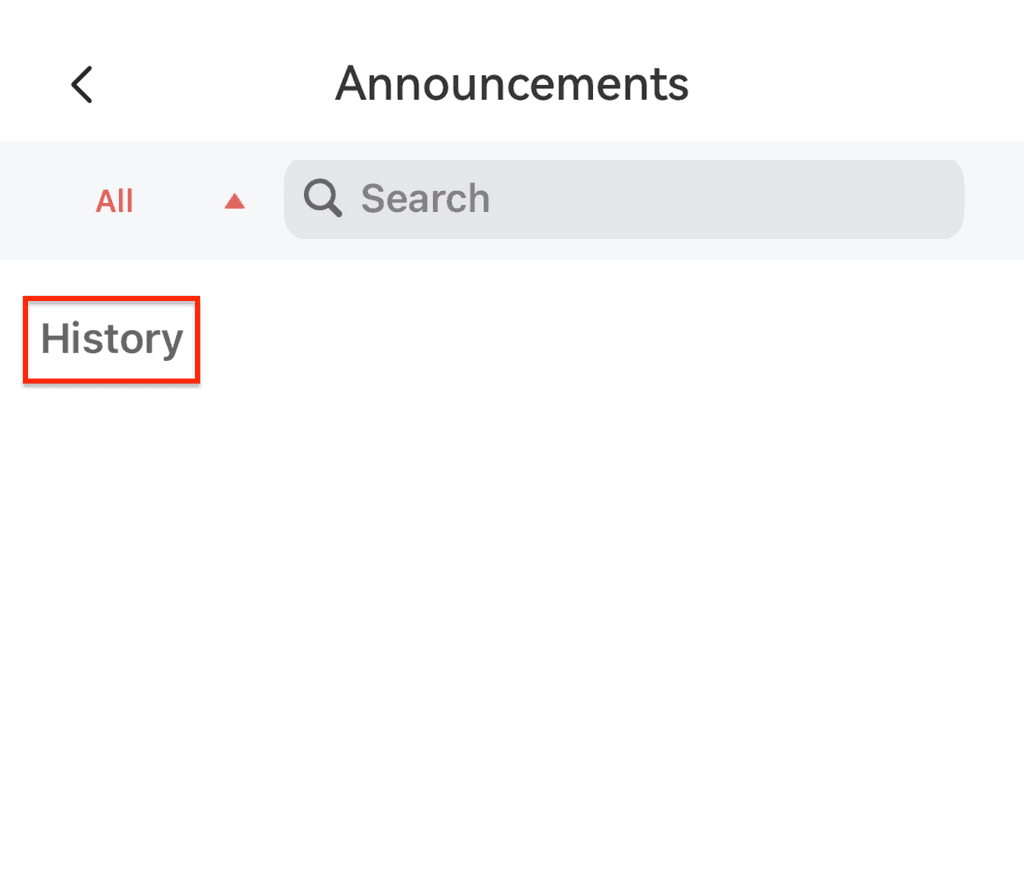Select the History section heading
1024x875 pixels.
click(x=112, y=340)
